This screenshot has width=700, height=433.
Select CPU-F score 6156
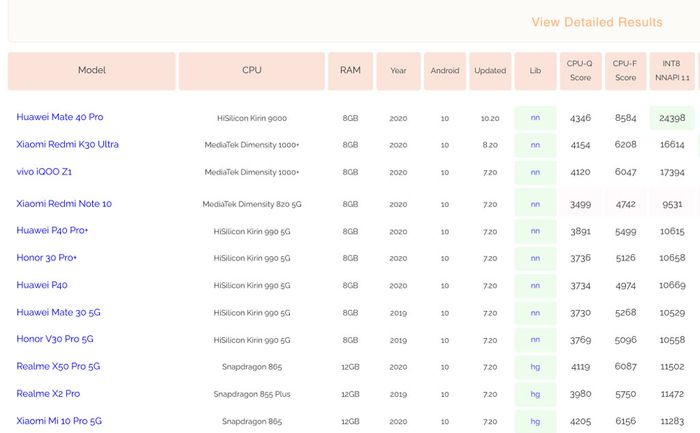coord(625,421)
